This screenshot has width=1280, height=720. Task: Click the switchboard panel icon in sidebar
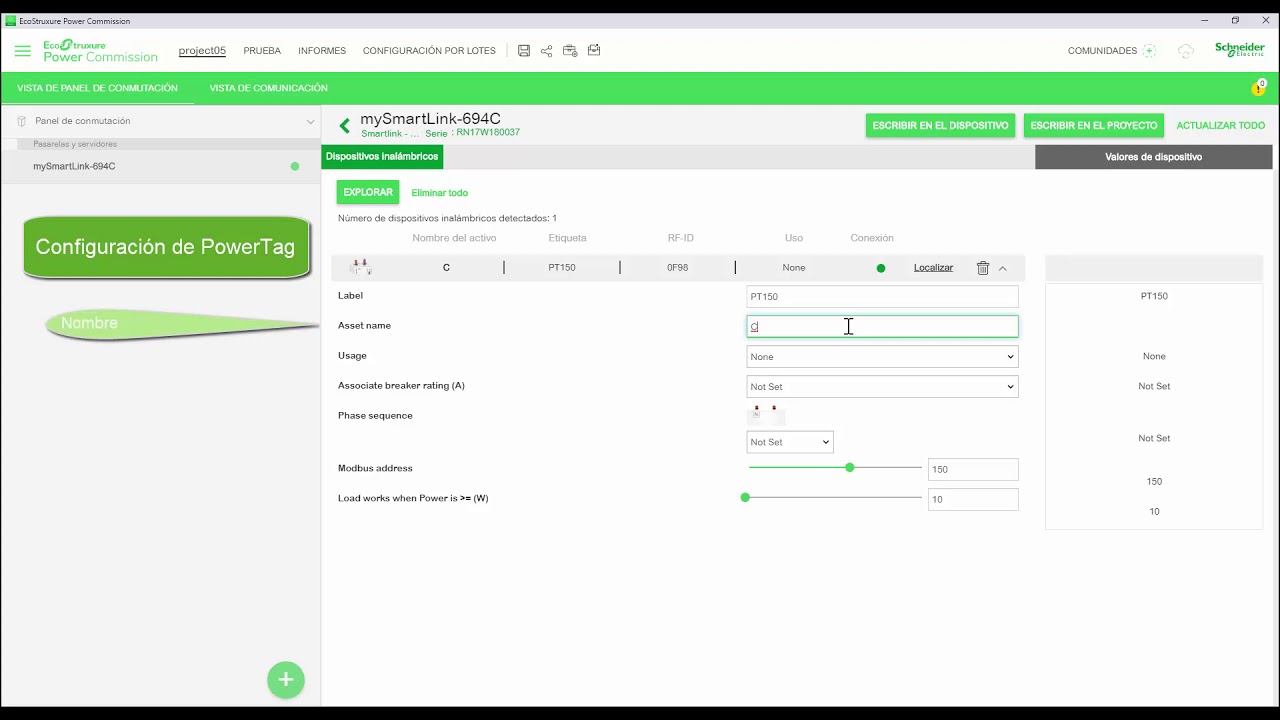coord(21,121)
